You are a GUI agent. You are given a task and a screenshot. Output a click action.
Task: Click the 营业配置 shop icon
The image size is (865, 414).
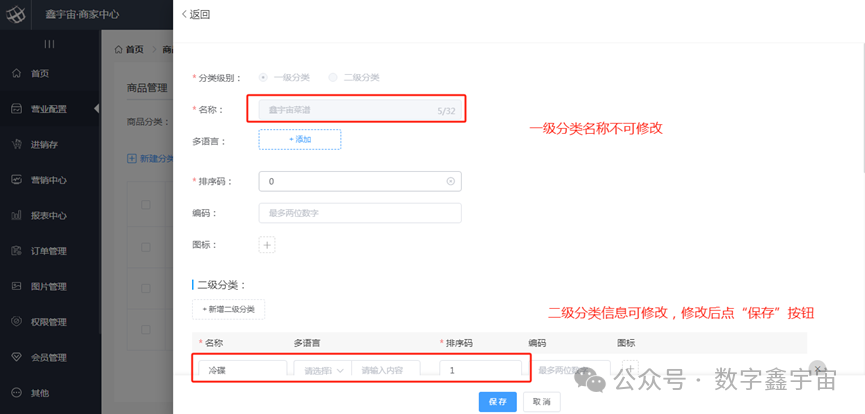click(17, 109)
